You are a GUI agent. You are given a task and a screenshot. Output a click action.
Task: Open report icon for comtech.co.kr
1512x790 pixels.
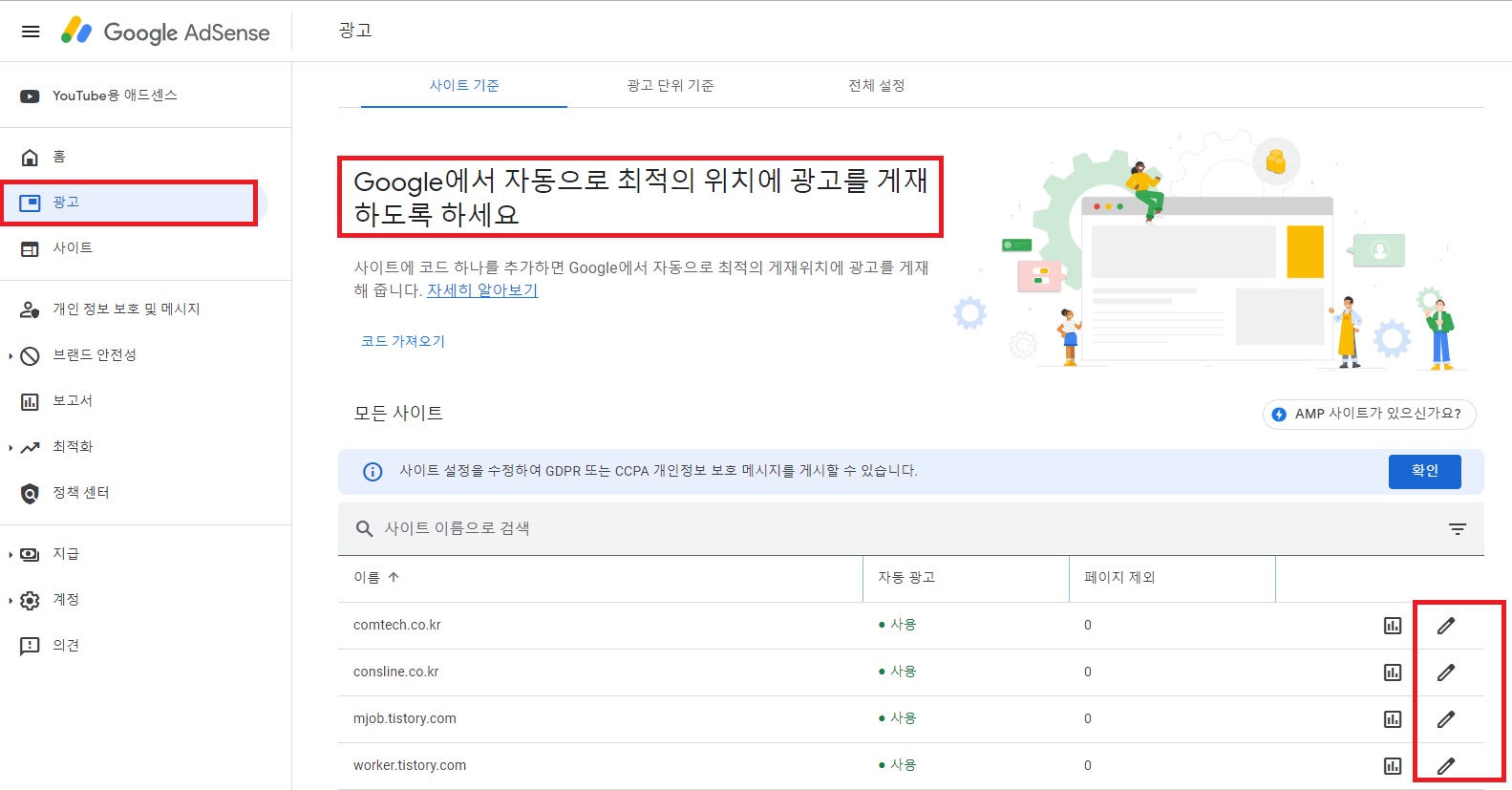point(1393,626)
